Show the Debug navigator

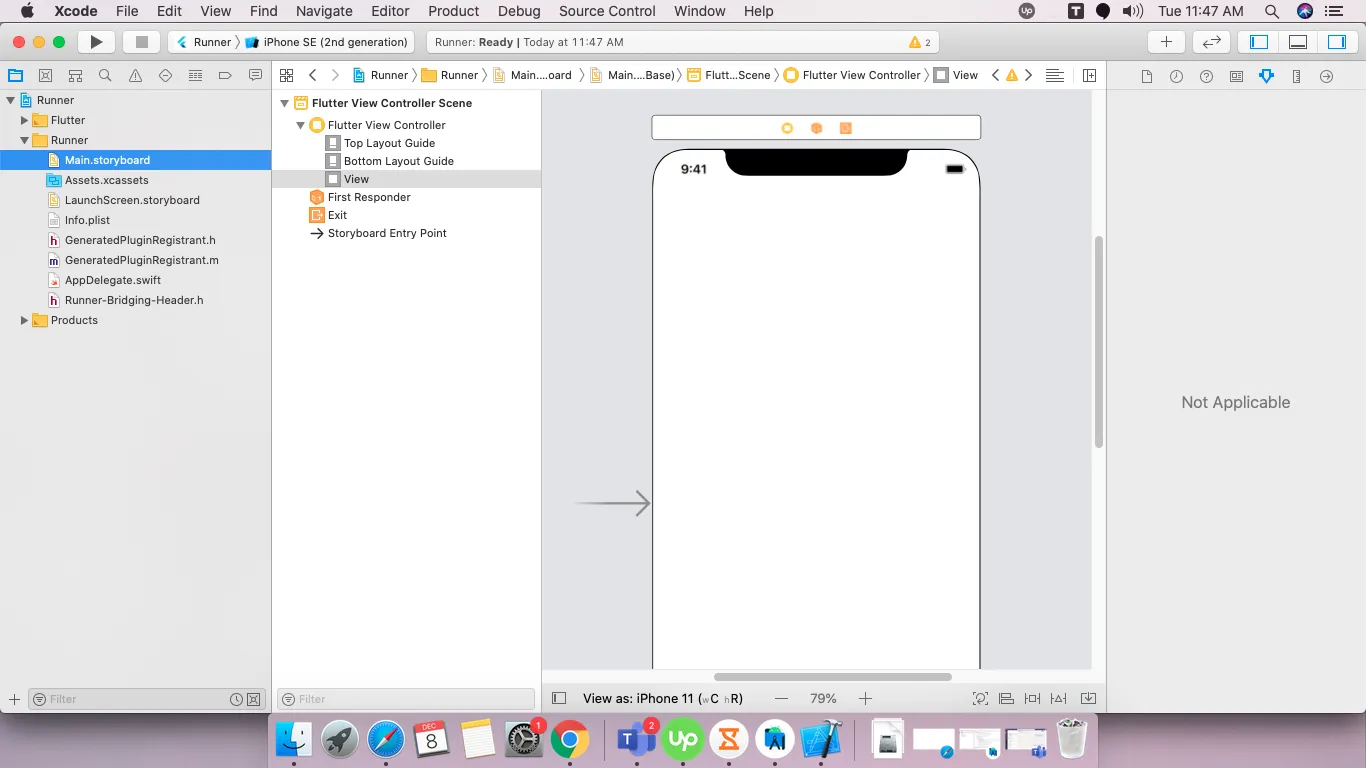point(195,75)
